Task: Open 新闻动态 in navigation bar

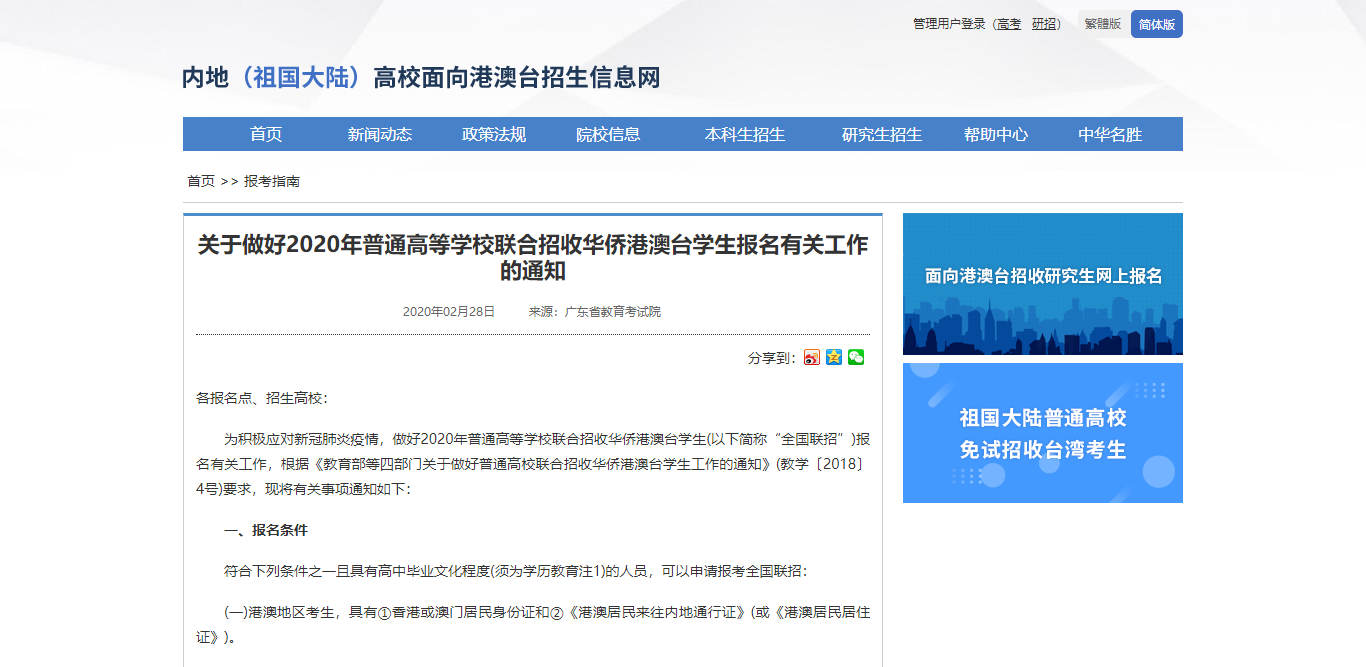Action: click(x=380, y=134)
